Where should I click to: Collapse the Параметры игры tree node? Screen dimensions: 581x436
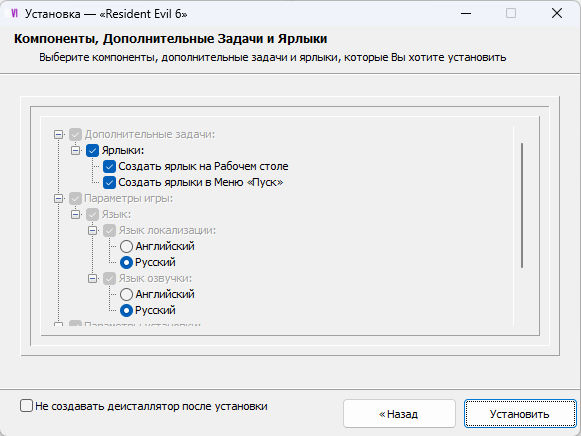pos(58,198)
